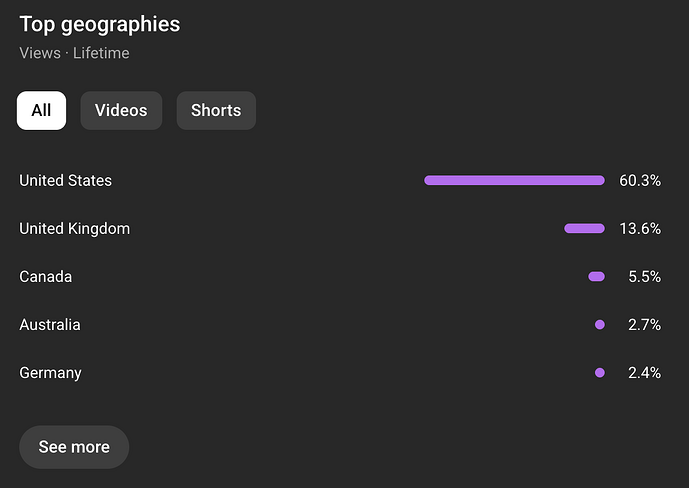
Task: Click the 13.6% percentage value
Action: pos(640,229)
